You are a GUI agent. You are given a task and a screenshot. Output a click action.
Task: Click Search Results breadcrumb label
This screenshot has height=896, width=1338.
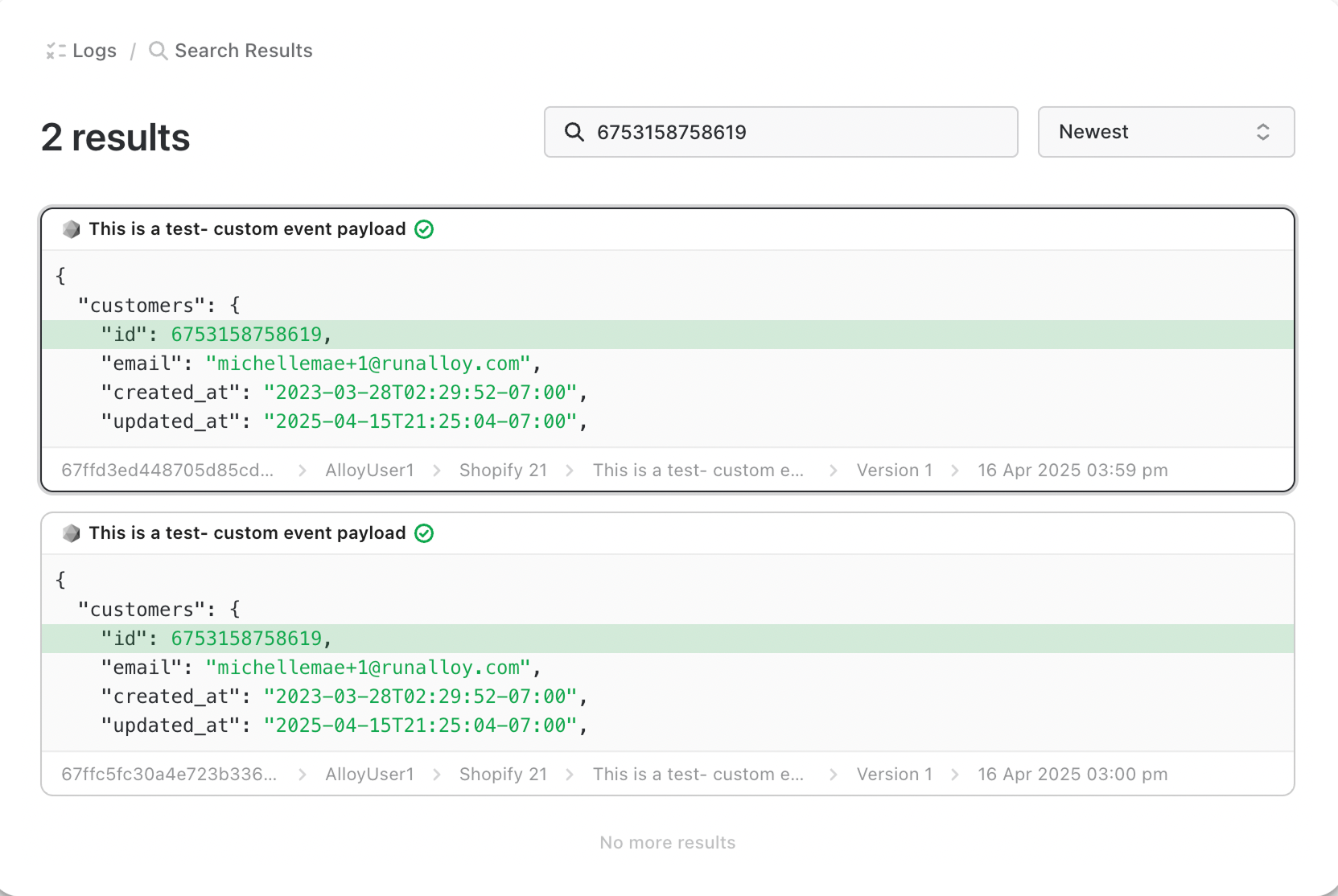click(243, 51)
